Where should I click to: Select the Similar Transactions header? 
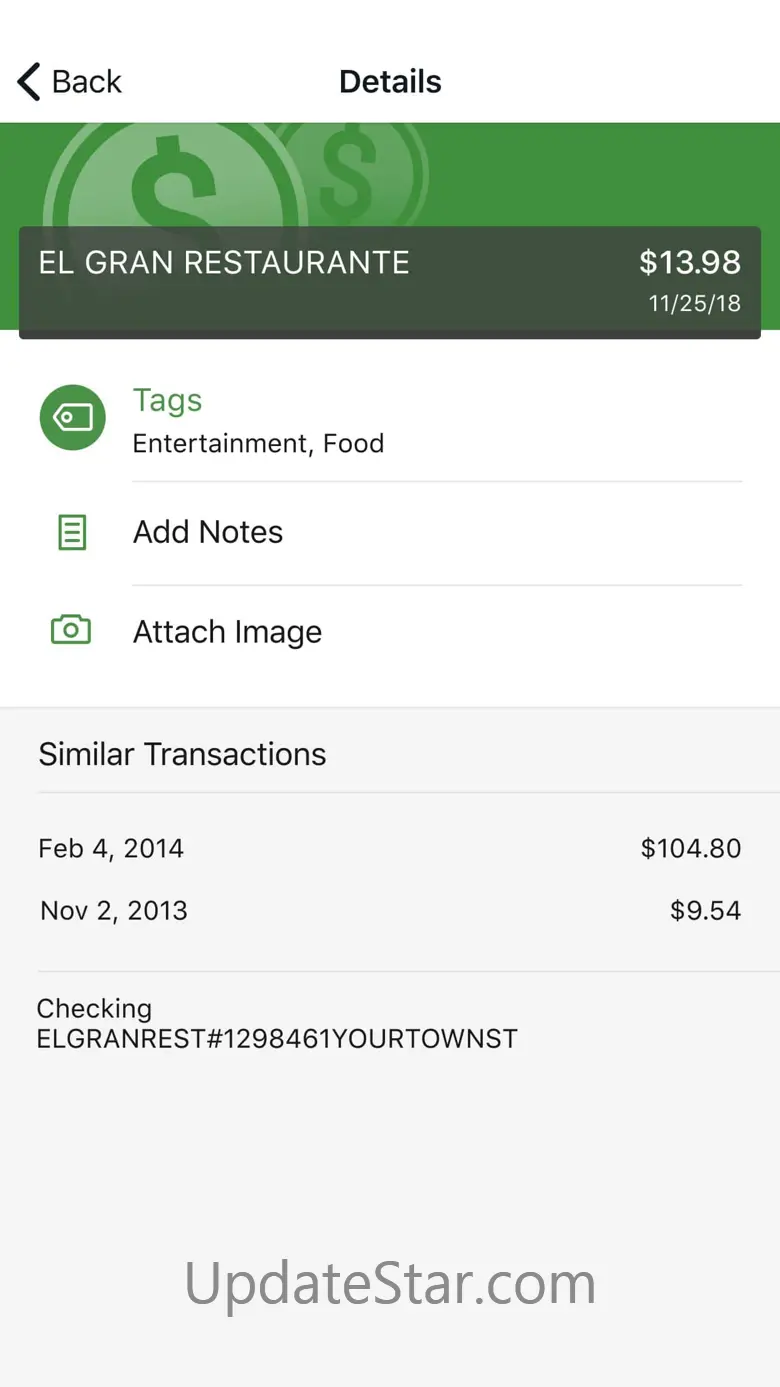[x=182, y=754]
